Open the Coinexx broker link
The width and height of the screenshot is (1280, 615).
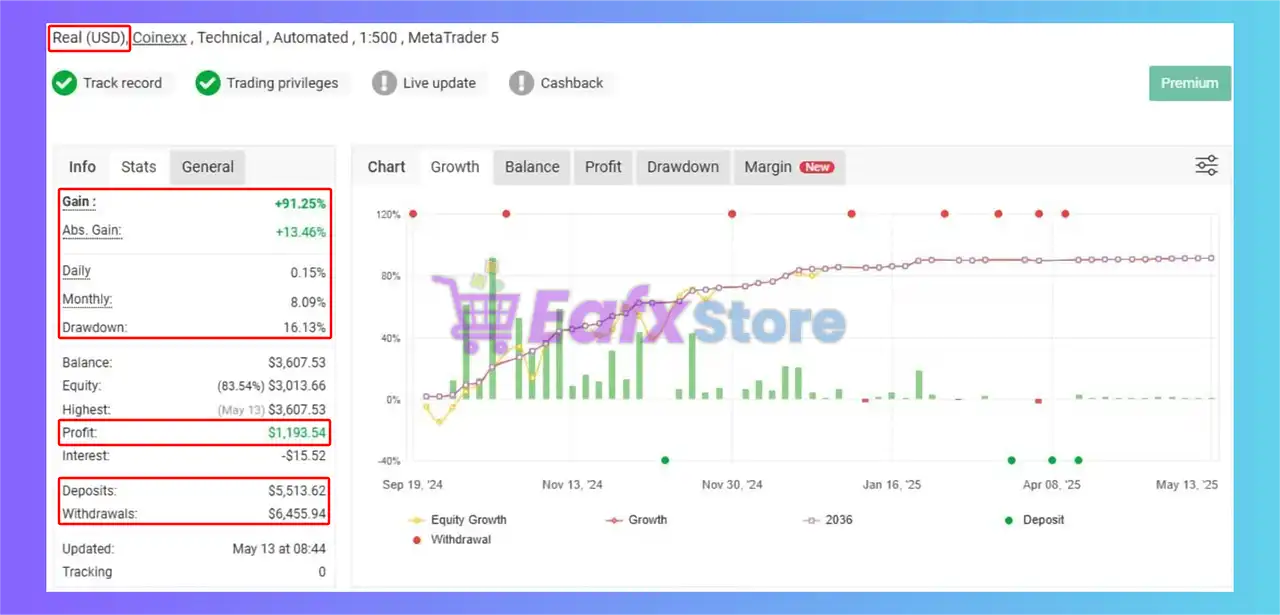click(x=161, y=38)
